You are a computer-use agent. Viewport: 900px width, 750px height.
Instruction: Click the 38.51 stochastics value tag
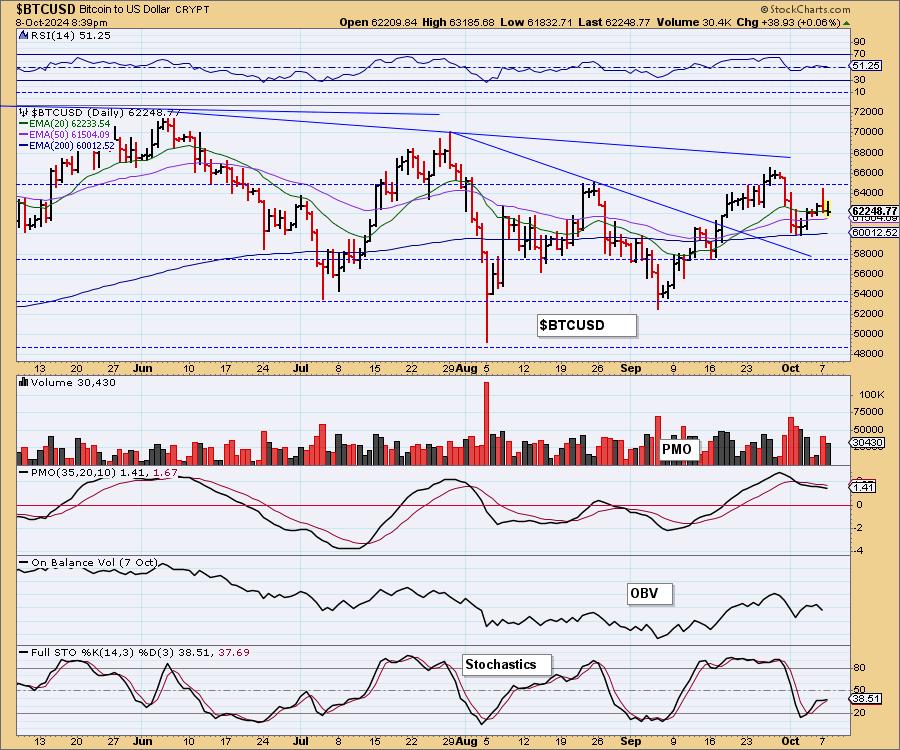[866, 698]
